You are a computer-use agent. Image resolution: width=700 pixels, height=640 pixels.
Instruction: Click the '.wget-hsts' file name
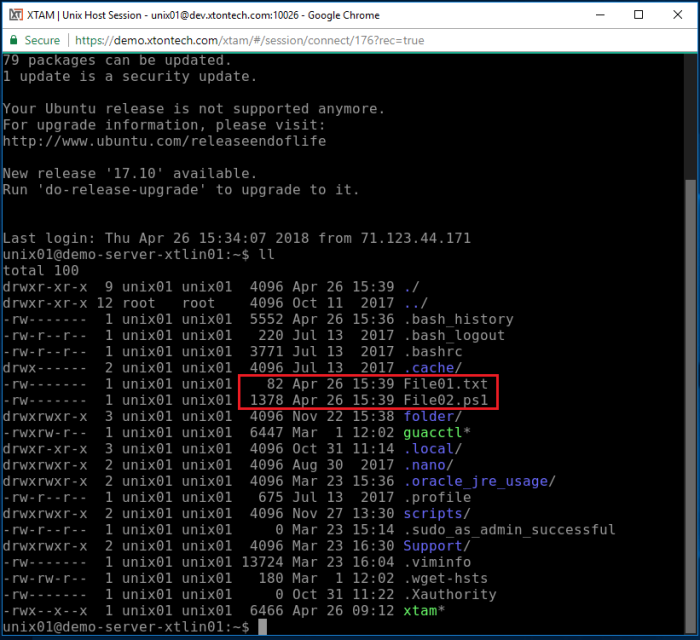coord(446,578)
